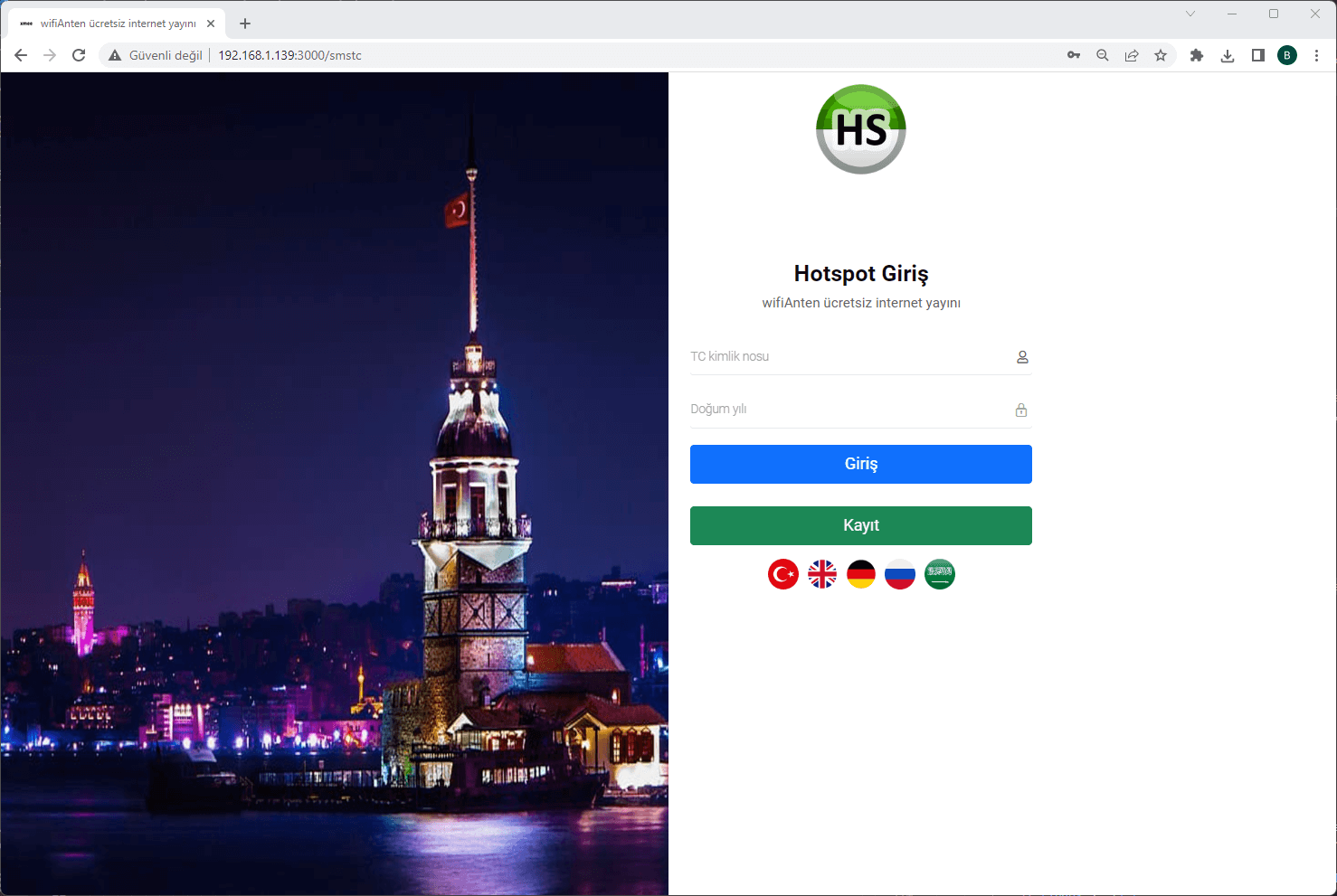The height and width of the screenshot is (896, 1337).
Task: Open Chrome three-dot menu
Action: [1317, 55]
